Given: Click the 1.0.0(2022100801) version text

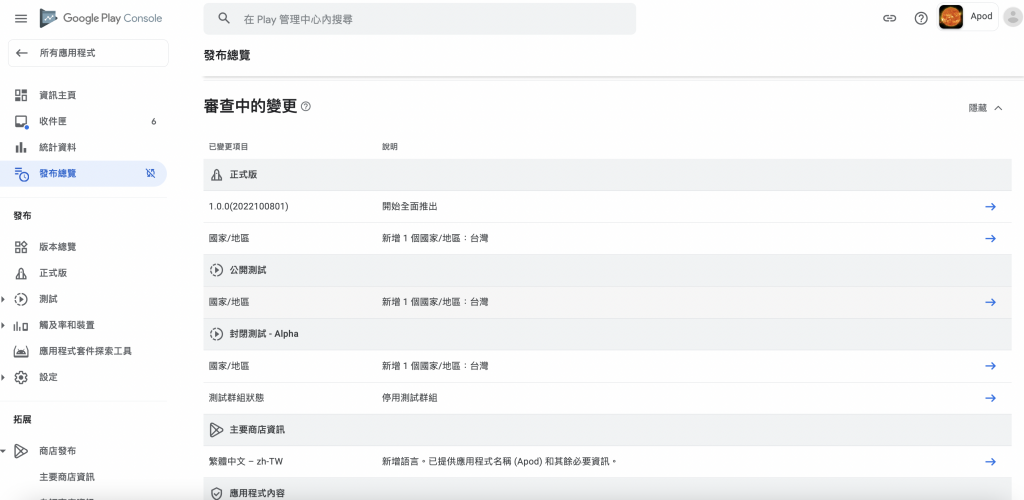Looking at the screenshot, I should click(x=249, y=206).
